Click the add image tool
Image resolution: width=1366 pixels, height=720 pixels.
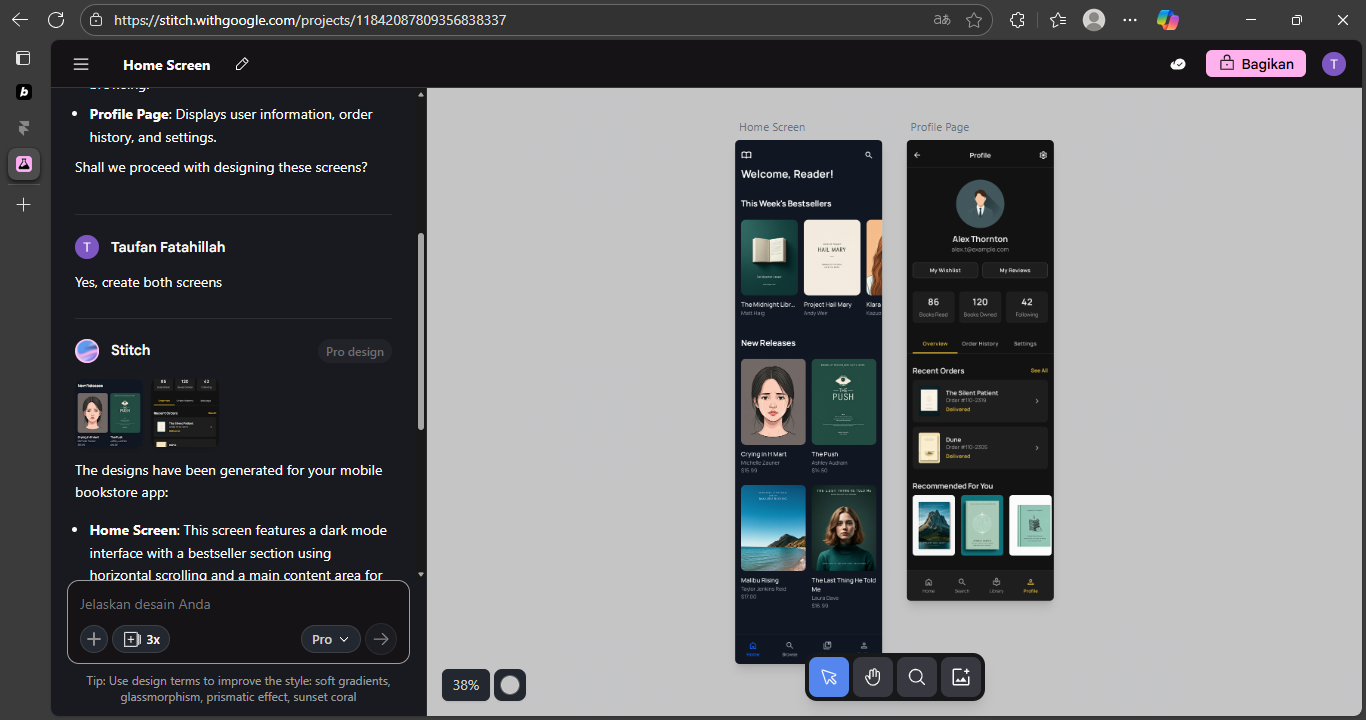961,678
